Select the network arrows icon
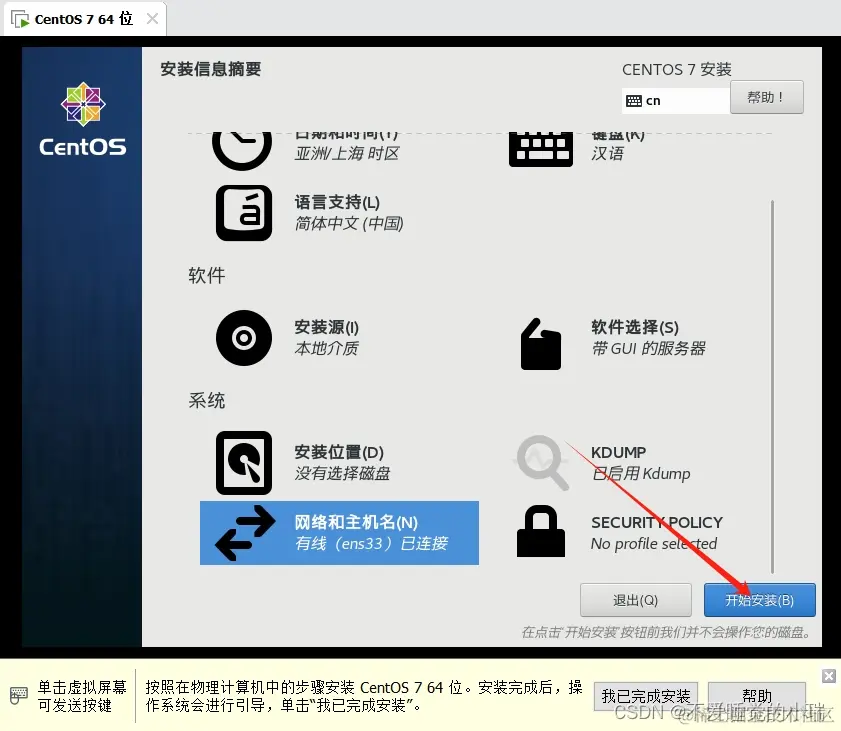The image size is (841, 731). [x=245, y=533]
